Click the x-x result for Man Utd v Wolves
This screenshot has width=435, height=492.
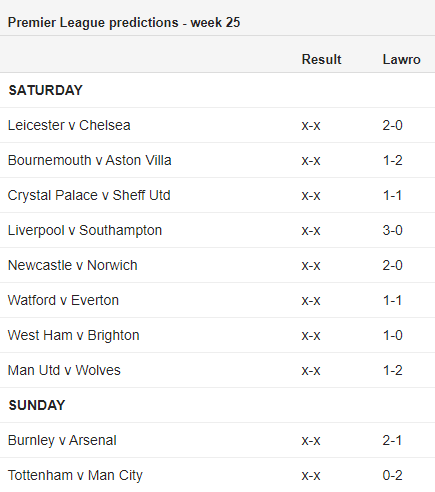tap(311, 371)
